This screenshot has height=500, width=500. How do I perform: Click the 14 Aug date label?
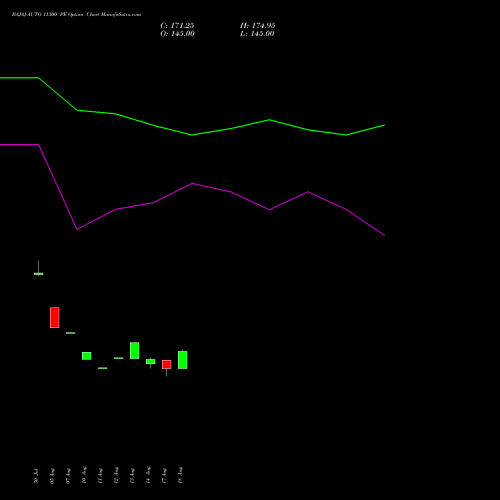(148, 475)
